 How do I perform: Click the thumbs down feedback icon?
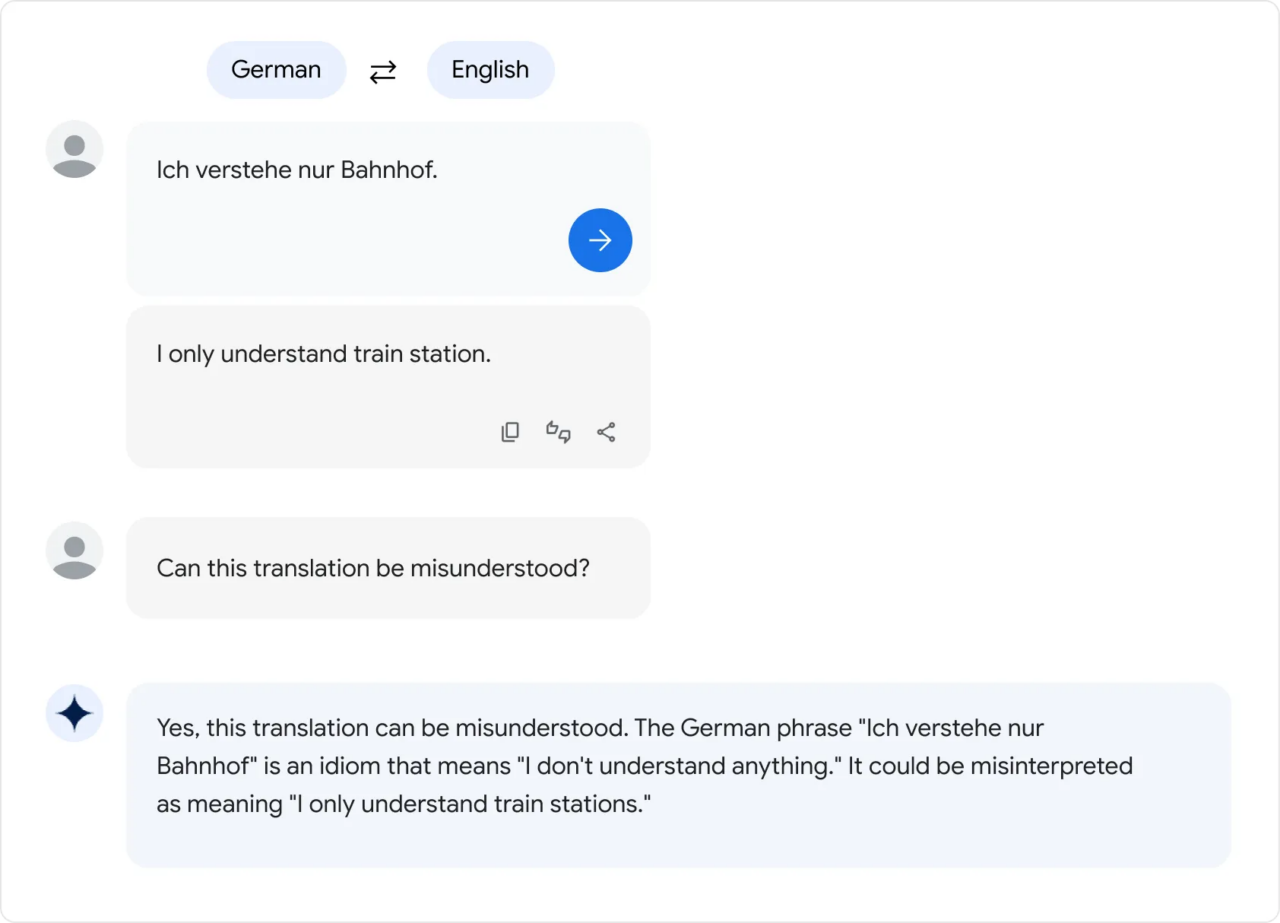click(x=565, y=437)
